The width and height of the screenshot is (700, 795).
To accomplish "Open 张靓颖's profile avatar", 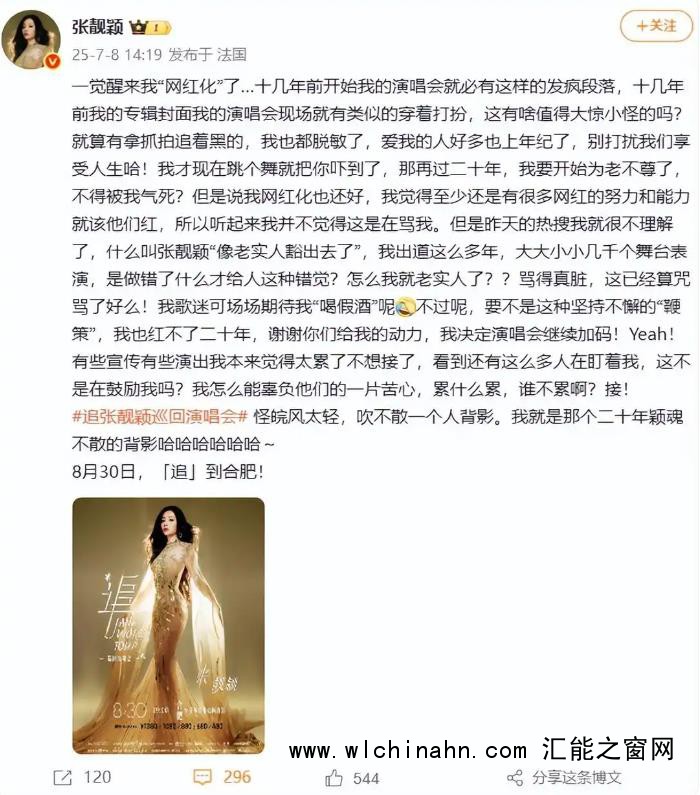I will [x=31, y=40].
